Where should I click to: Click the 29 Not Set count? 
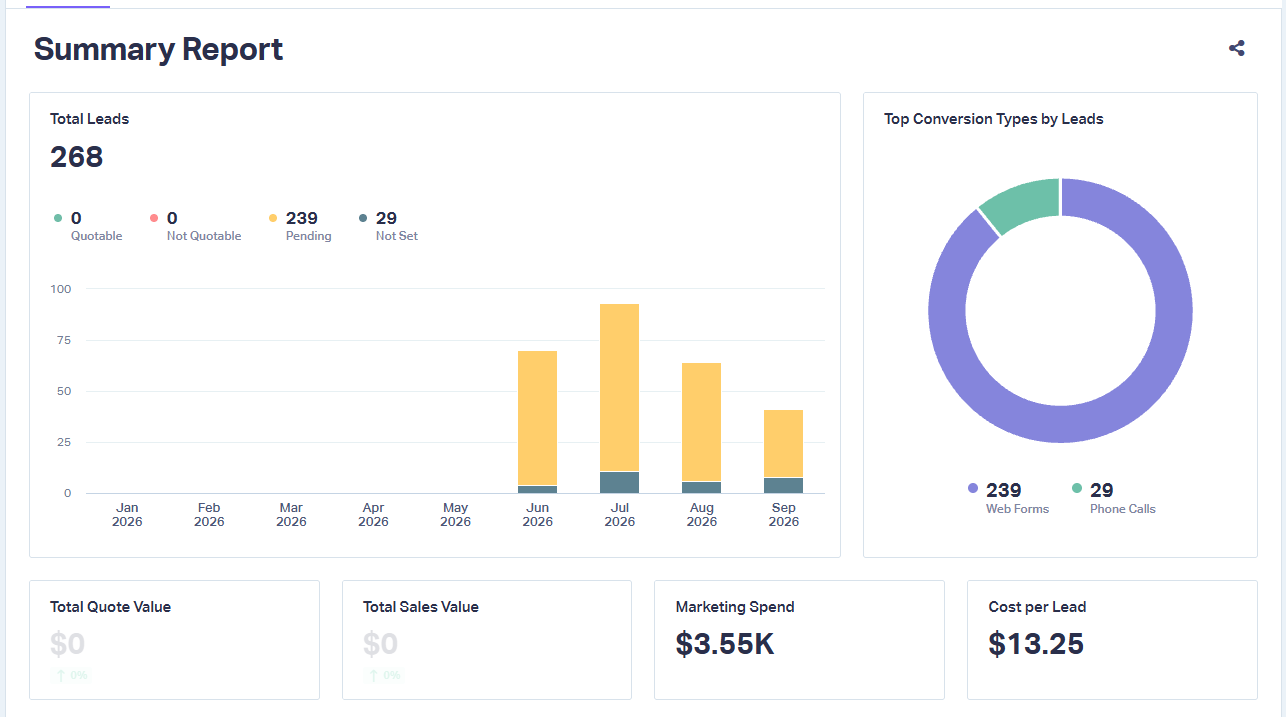(386, 218)
